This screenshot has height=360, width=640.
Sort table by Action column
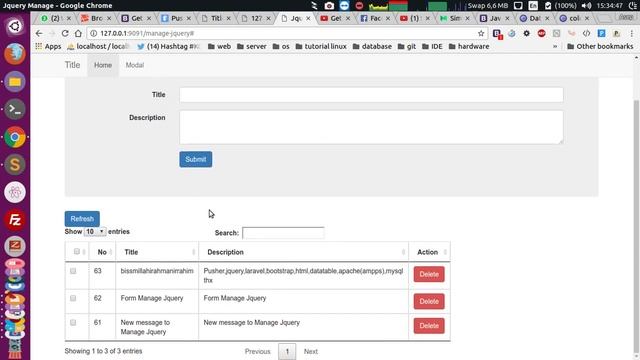[x=429, y=252]
